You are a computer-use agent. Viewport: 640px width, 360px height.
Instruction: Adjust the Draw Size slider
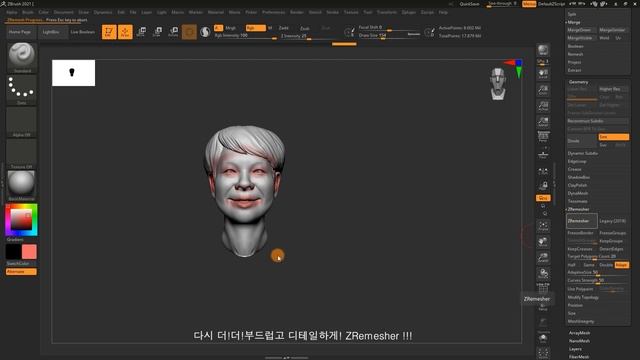coord(389,36)
